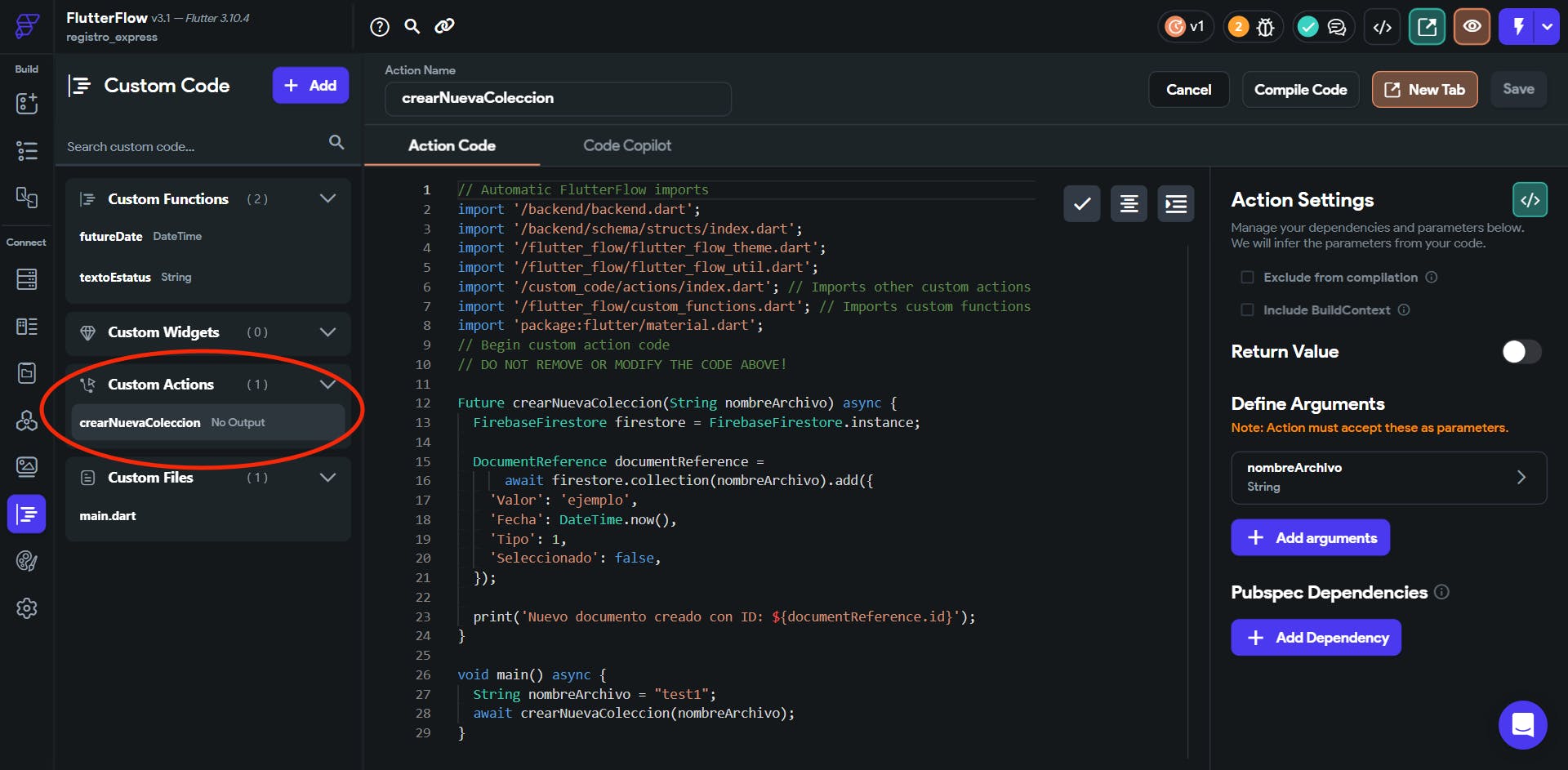Open Theme Settings in left sidebar
1568x770 pixels.
click(27, 561)
